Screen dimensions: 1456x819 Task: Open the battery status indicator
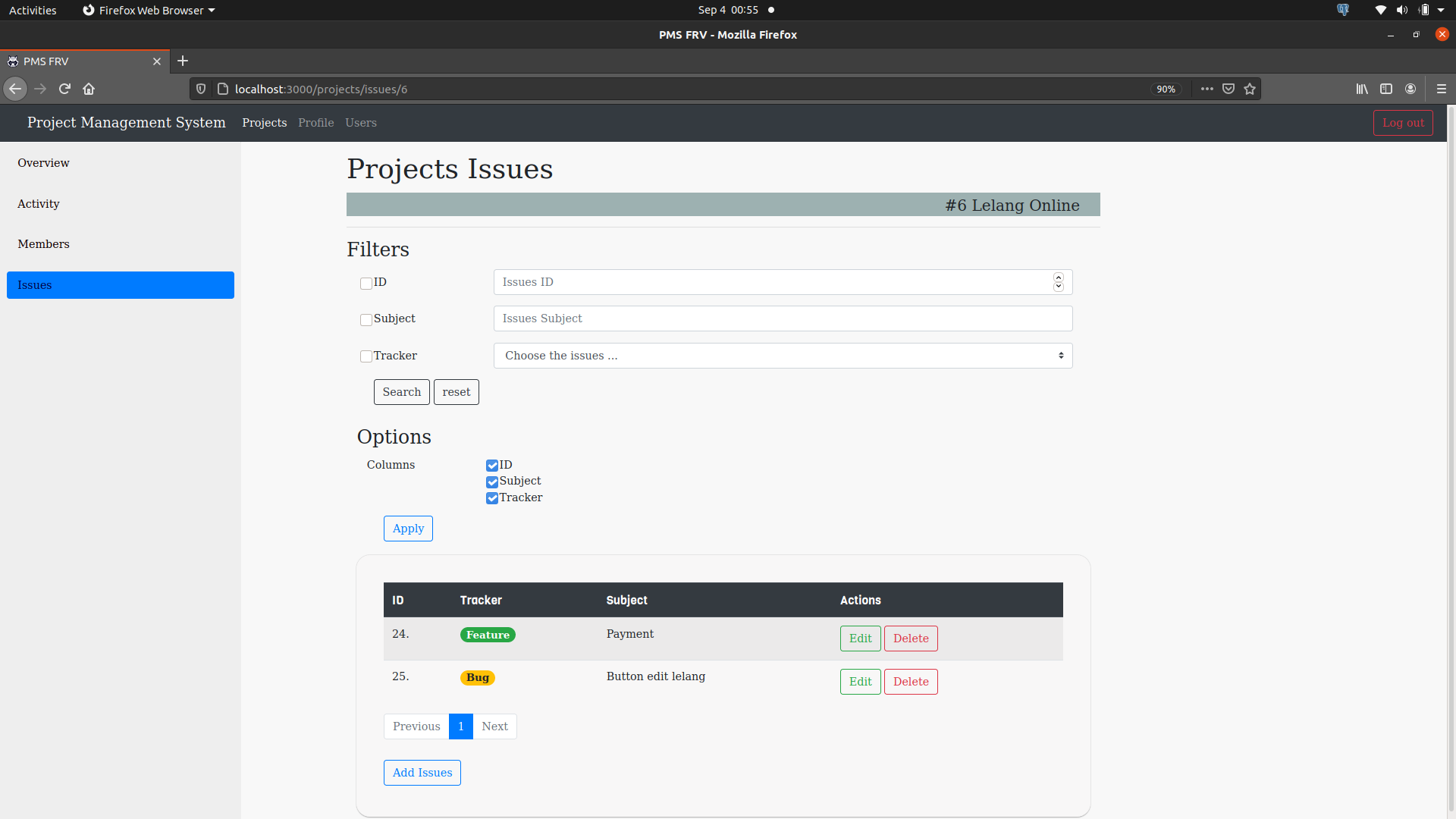pyautogui.click(x=1423, y=10)
